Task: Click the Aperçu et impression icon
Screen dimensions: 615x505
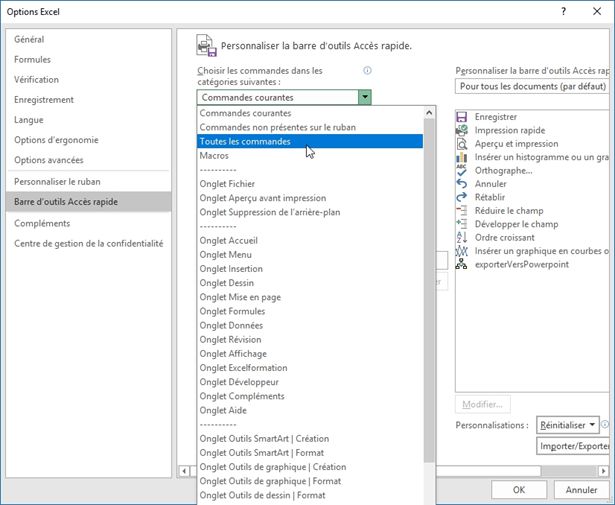Action: [462, 144]
